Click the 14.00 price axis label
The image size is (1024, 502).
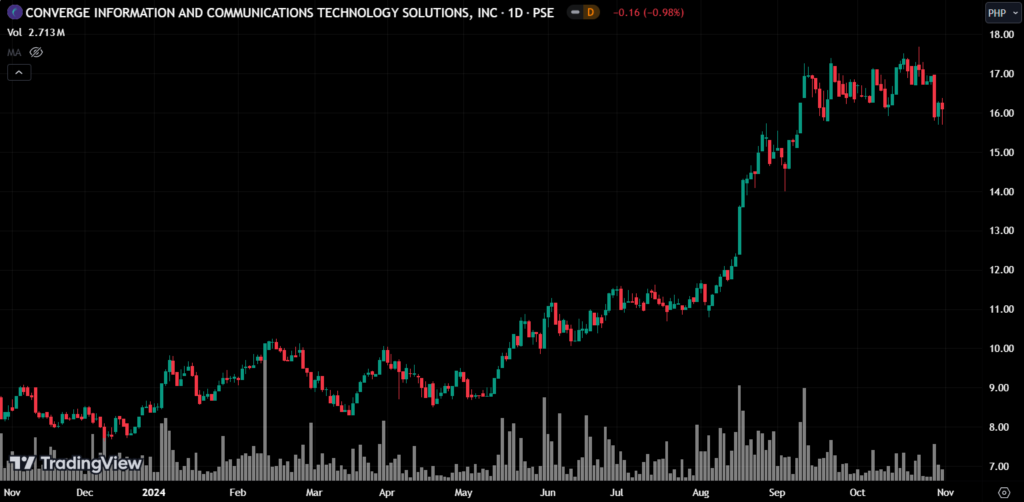click(1001, 192)
